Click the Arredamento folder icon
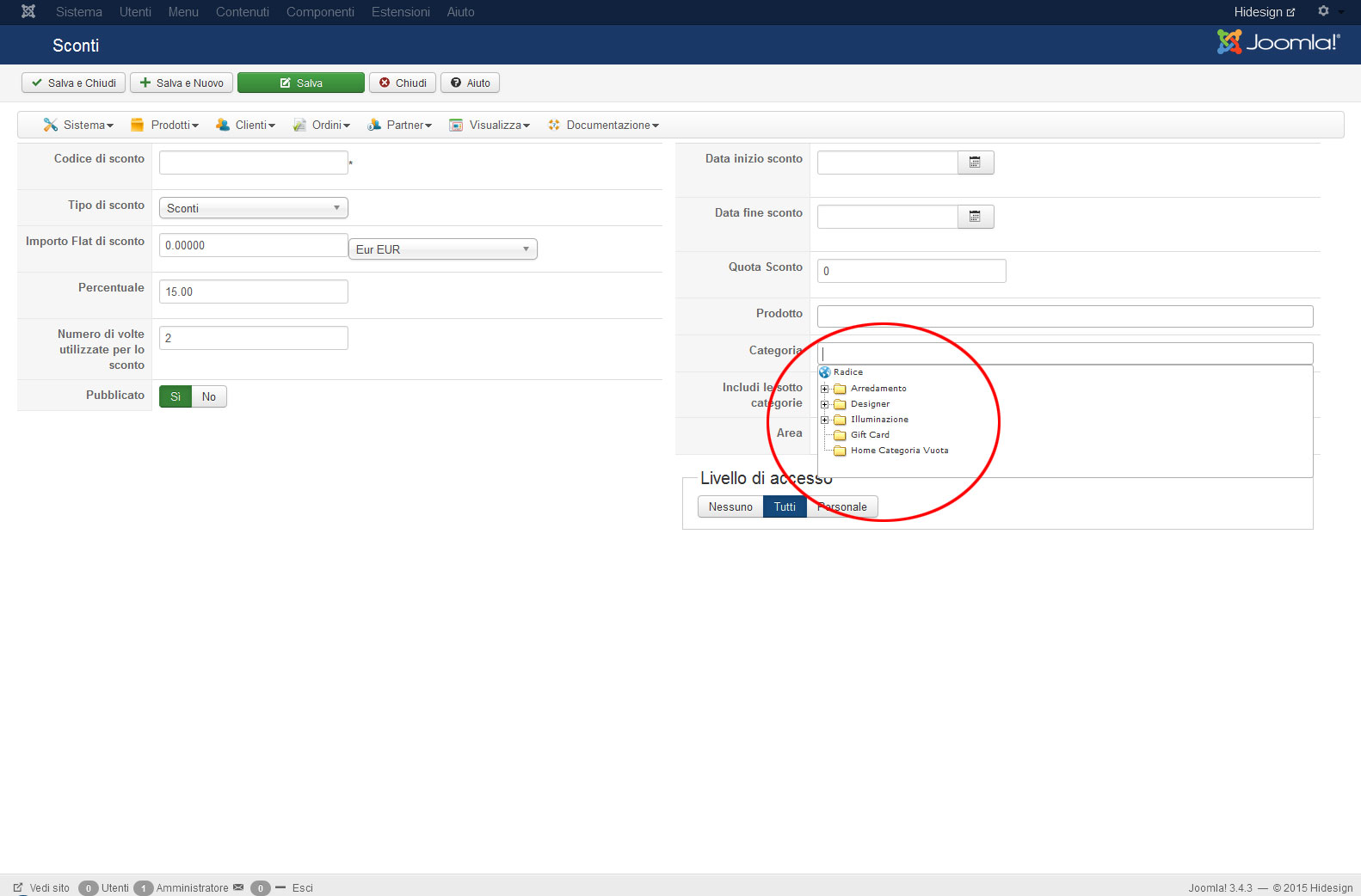1361x896 pixels. [841, 389]
